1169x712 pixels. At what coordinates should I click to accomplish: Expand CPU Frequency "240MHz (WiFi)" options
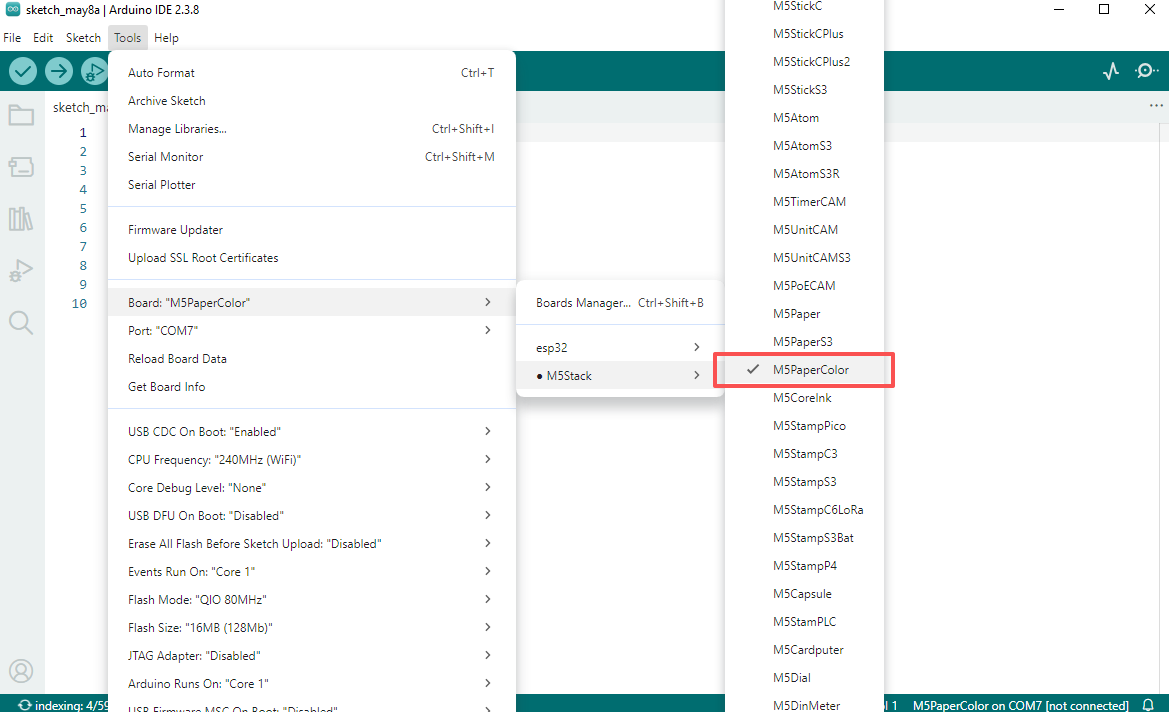pyautogui.click(x=312, y=459)
